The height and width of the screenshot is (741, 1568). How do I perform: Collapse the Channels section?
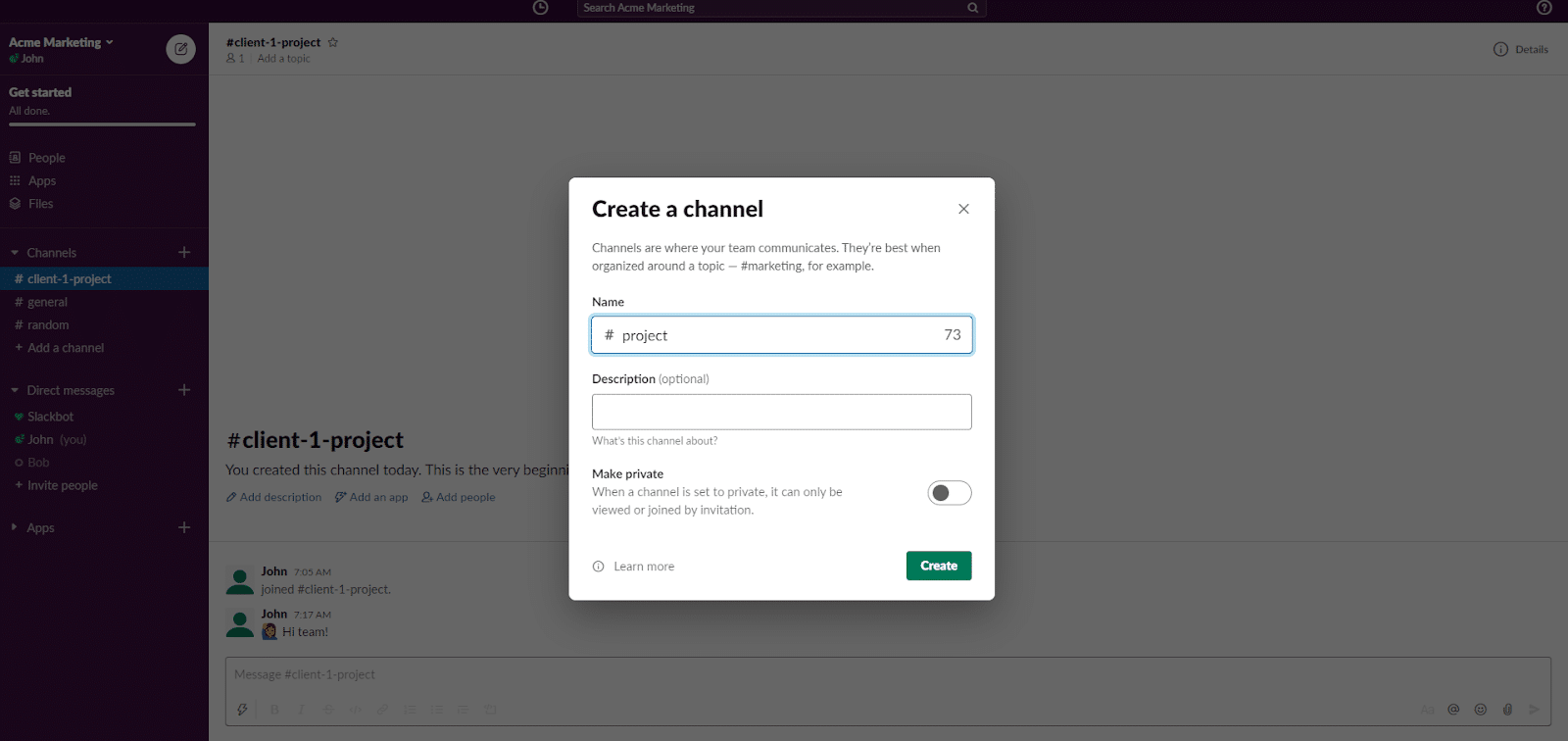click(15, 253)
